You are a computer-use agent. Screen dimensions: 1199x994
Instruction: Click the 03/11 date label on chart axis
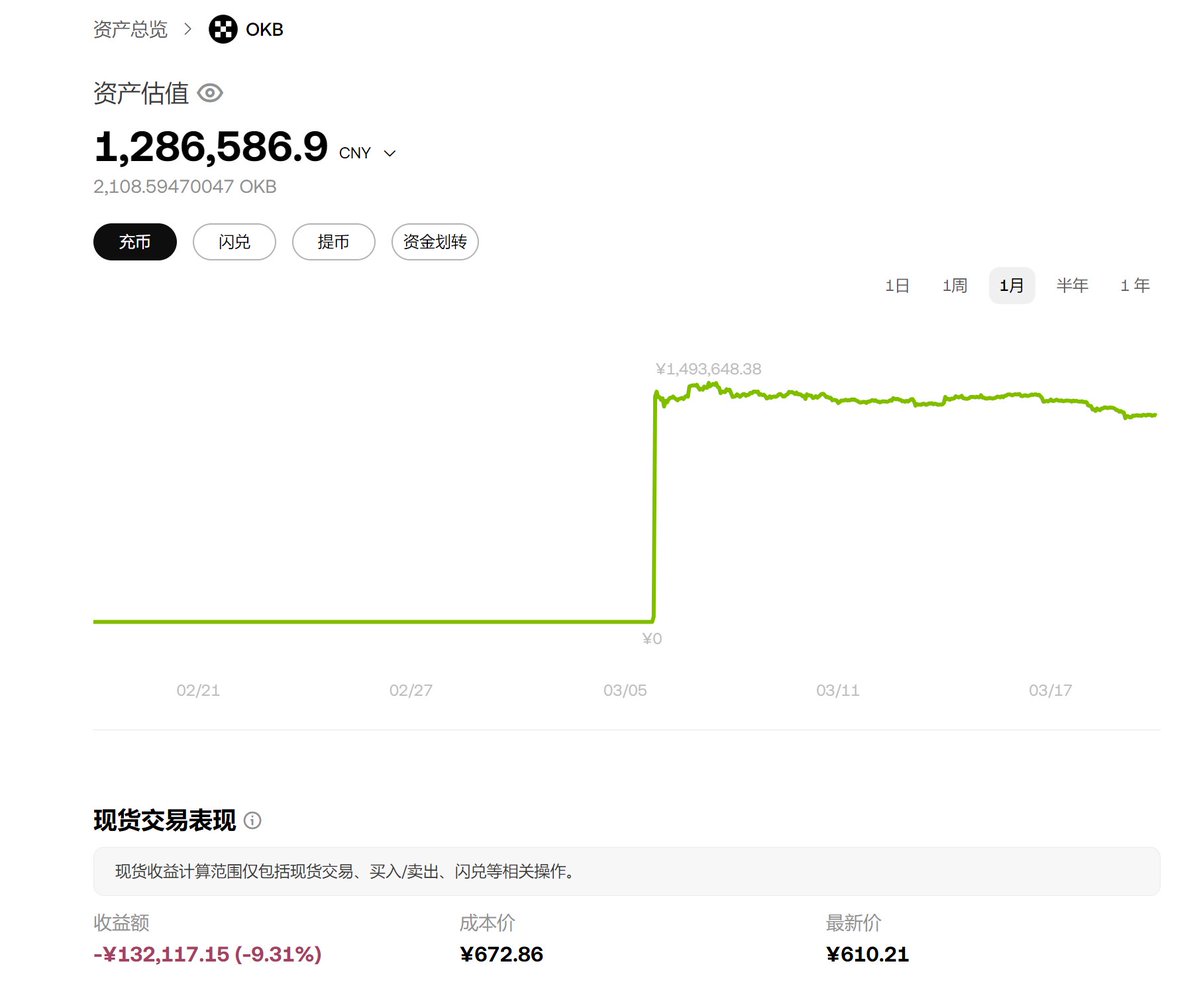tap(837, 689)
